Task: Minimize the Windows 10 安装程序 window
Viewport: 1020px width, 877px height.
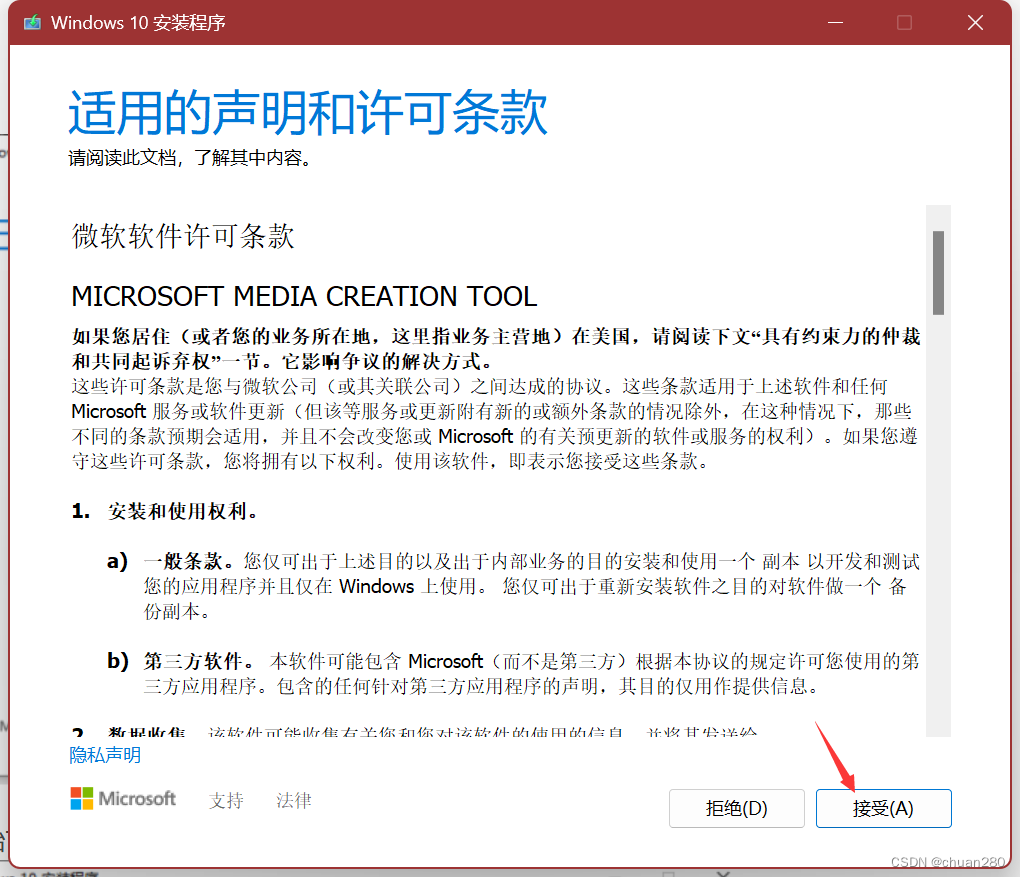Action: click(x=835, y=21)
